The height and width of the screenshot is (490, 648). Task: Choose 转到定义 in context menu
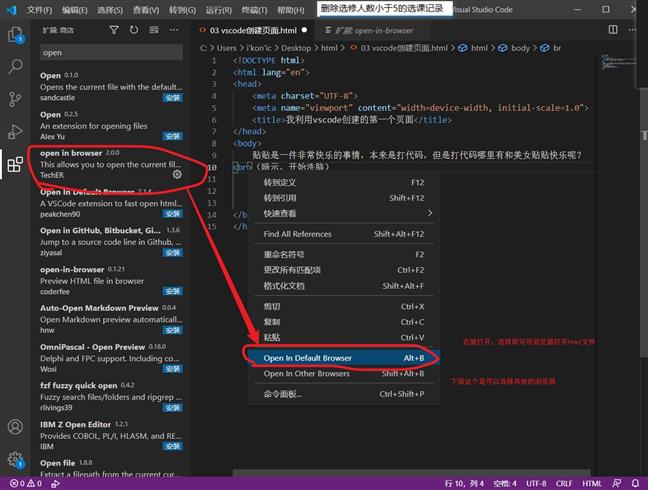tap(344, 183)
